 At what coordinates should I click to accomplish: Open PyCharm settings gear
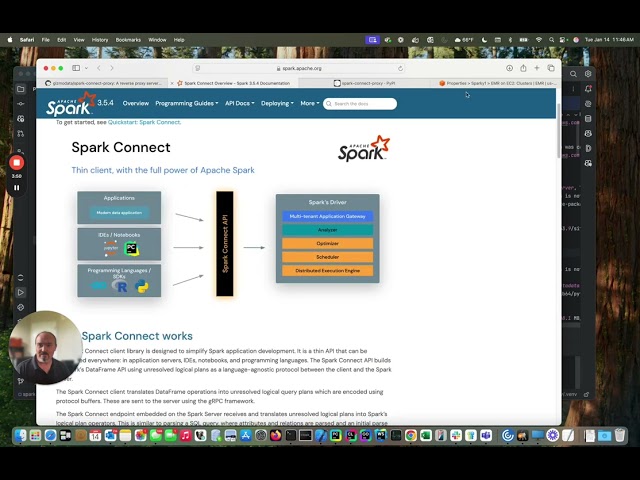[x=588, y=74]
